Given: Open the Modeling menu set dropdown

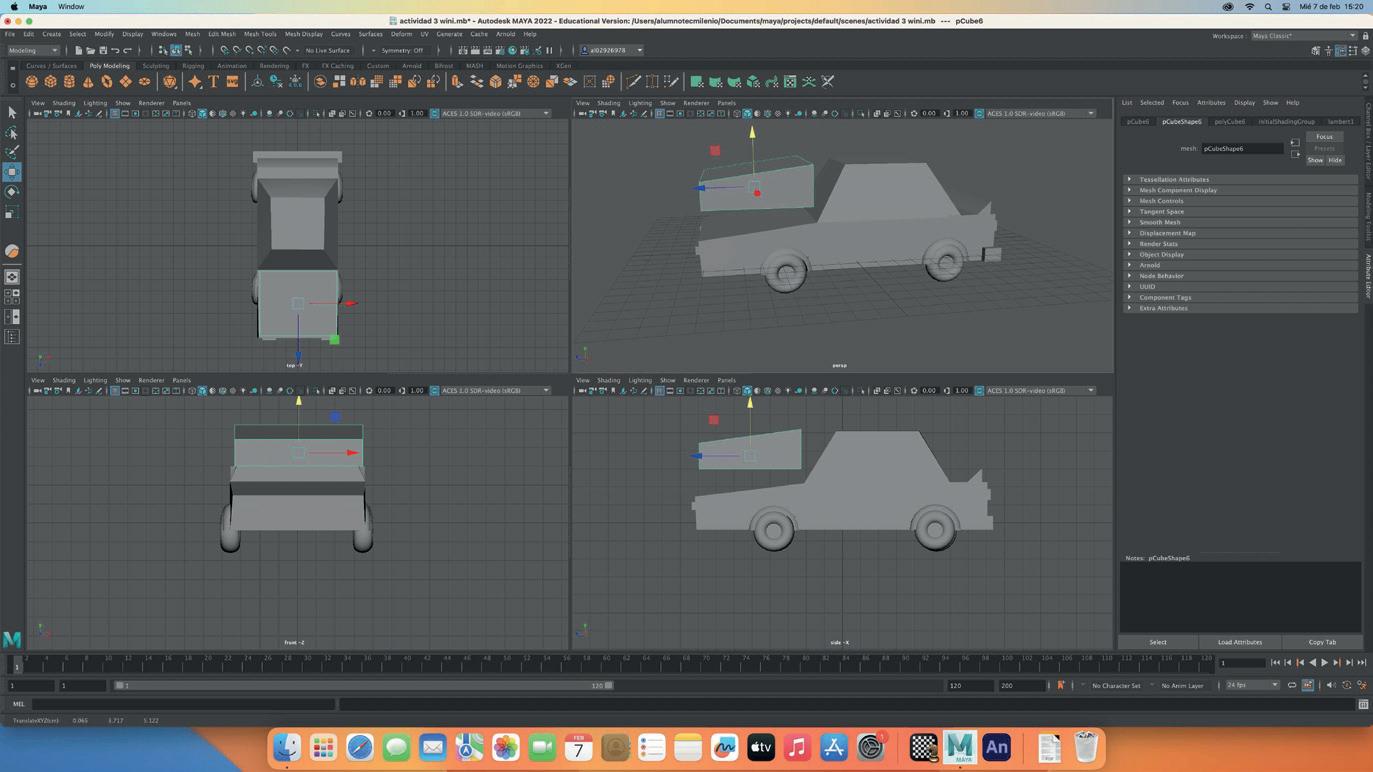Looking at the screenshot, I should (x=33, y=50).
